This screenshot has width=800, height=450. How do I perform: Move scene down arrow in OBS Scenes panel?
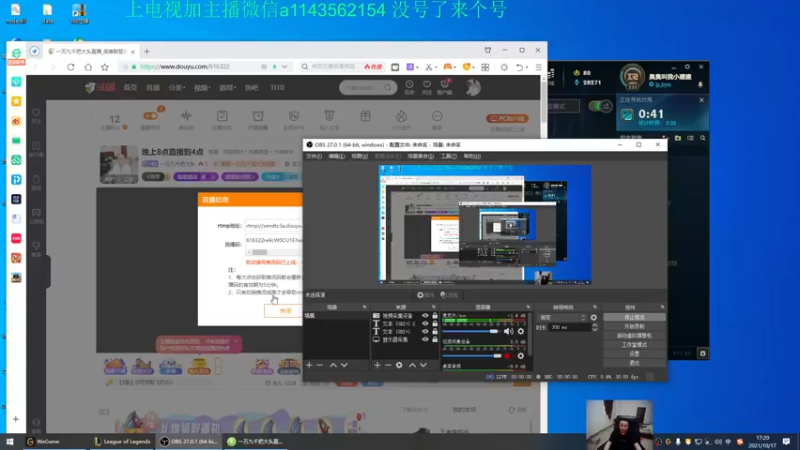344,365
